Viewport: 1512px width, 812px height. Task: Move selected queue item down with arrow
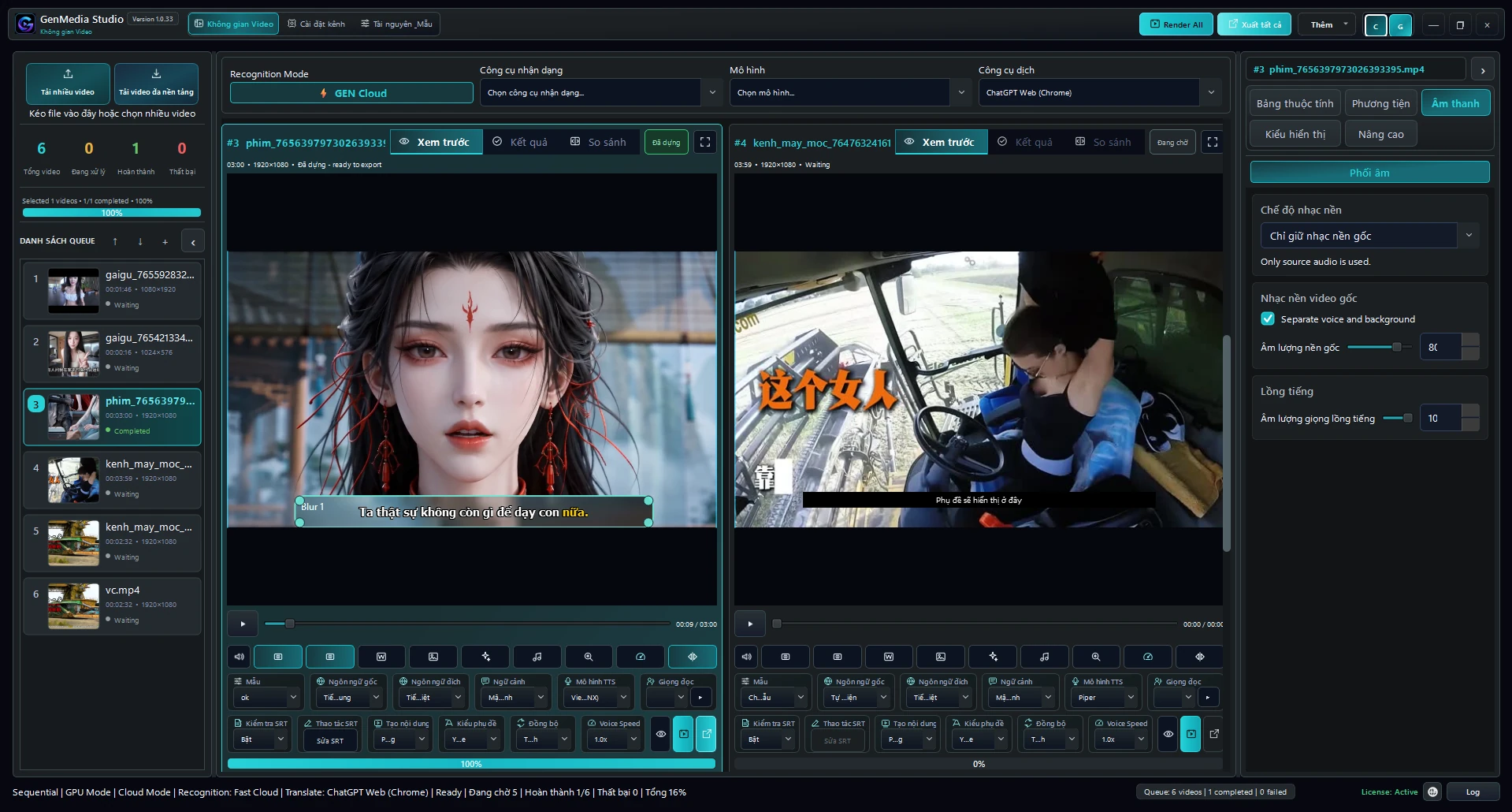pyautogui.click(x=140, y=241)
